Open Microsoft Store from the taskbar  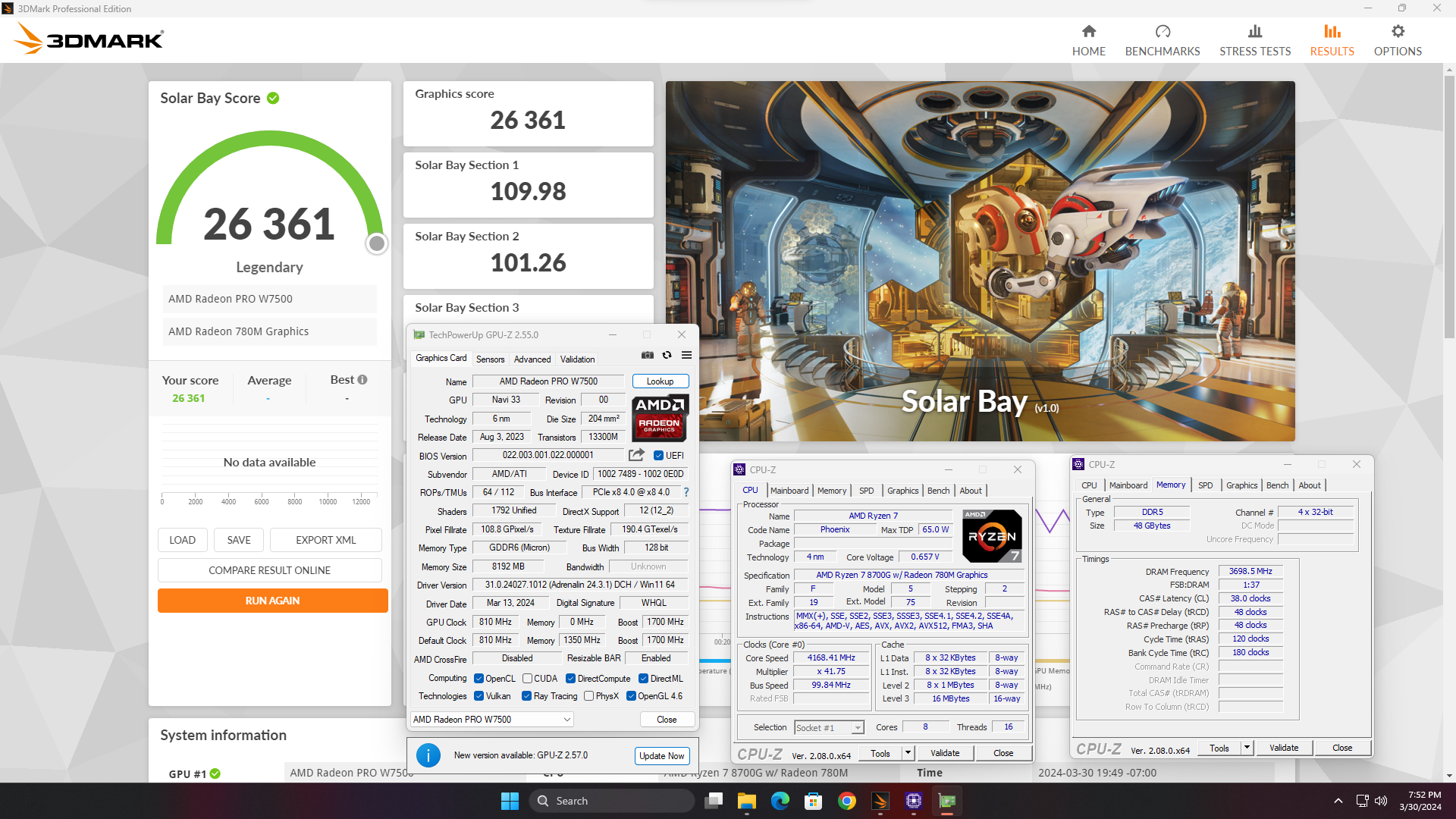813,801
